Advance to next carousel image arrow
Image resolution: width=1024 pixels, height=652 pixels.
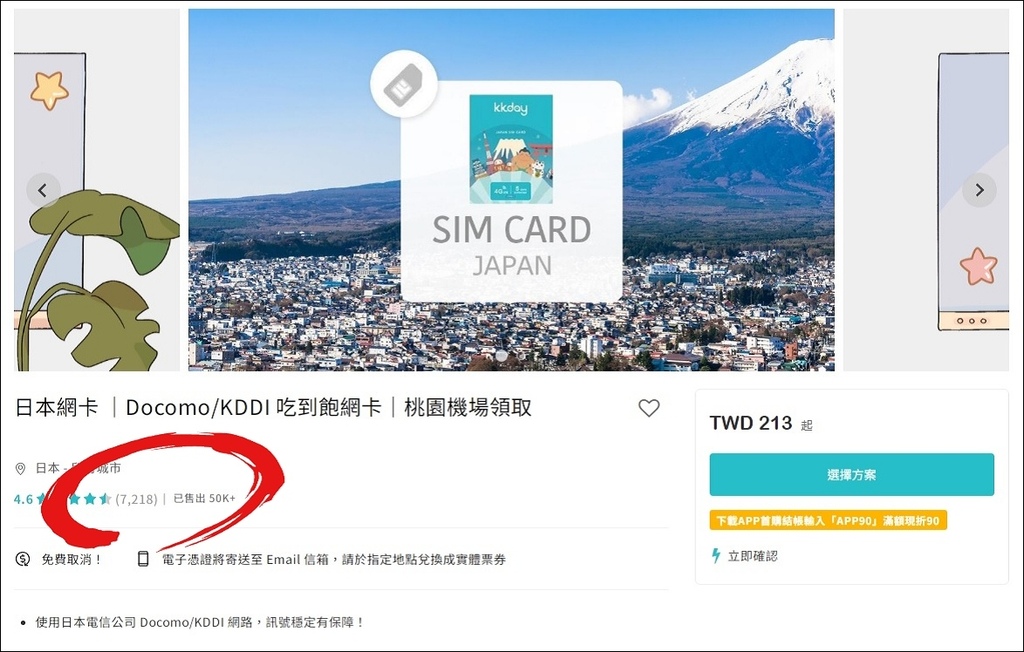[979, 190]
